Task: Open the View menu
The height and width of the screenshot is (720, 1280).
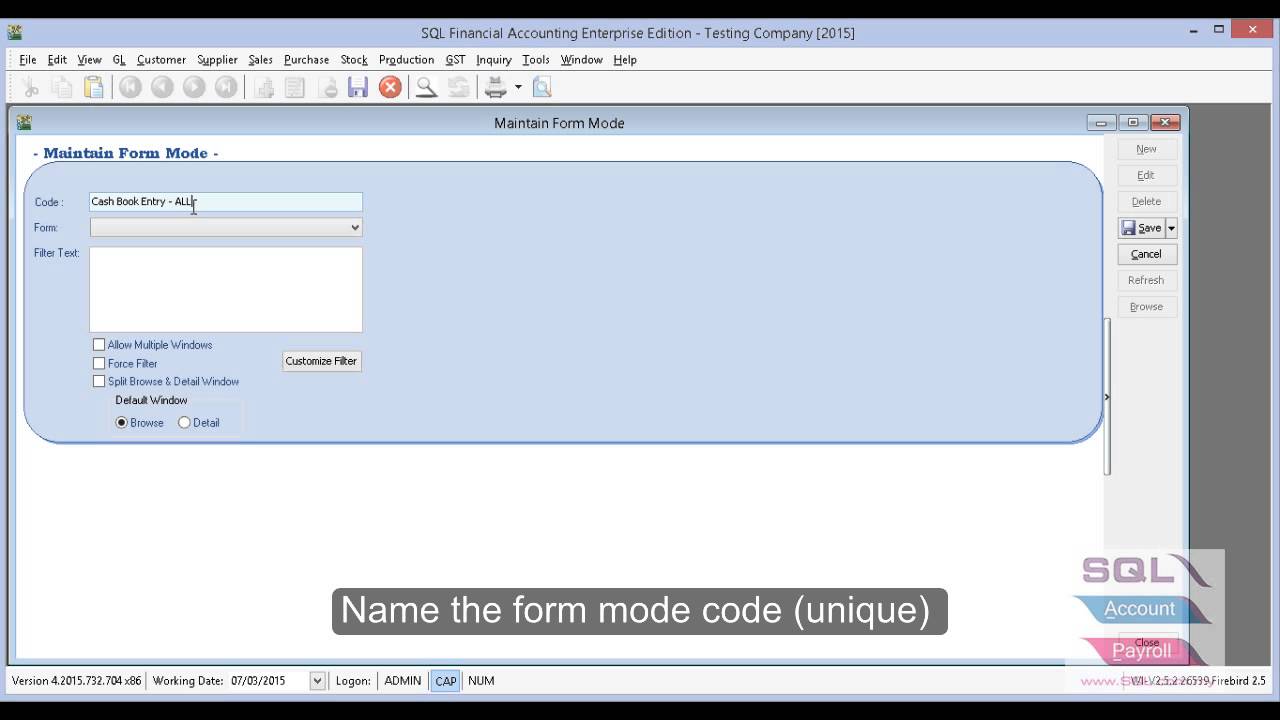Action: (89, 60)
